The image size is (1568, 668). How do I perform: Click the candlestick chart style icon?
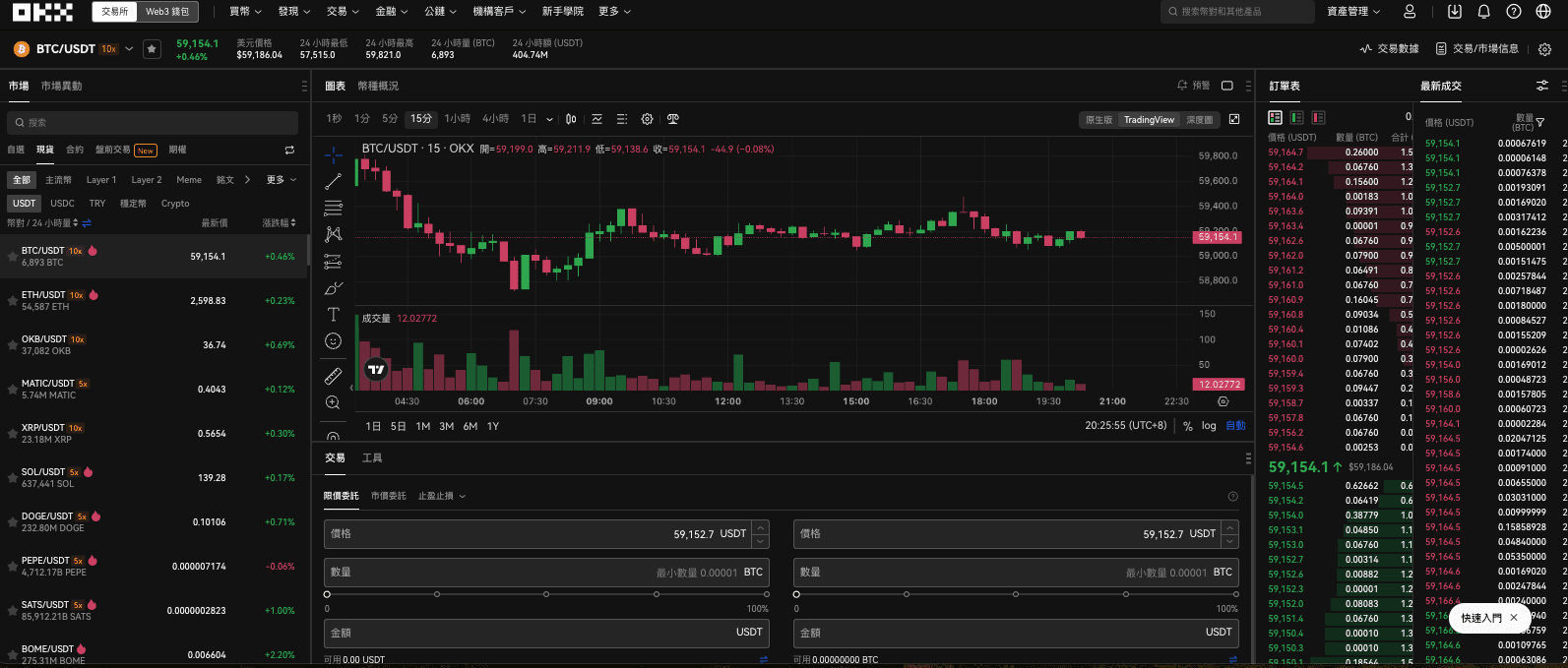tap(571, 119)
